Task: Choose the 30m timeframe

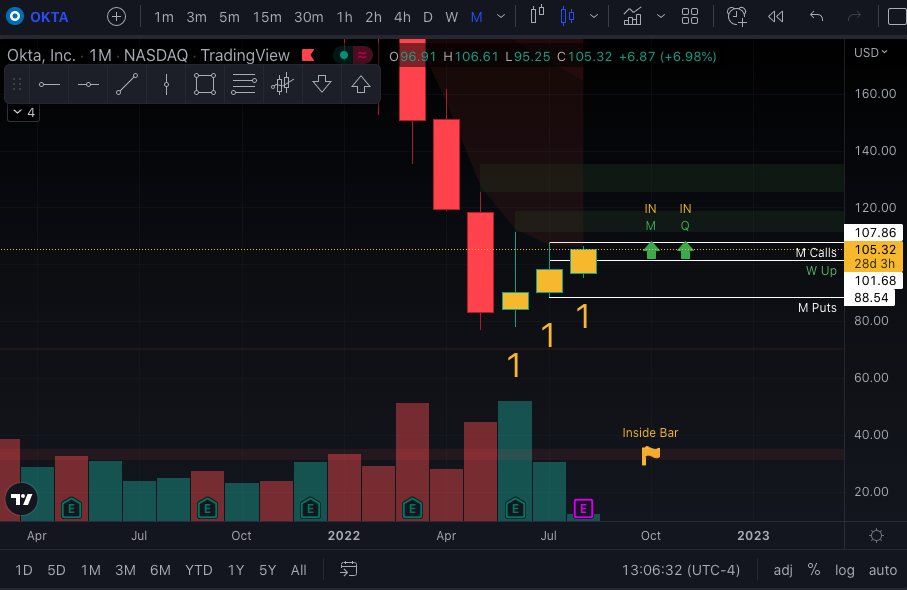Action: coord(309,17)
